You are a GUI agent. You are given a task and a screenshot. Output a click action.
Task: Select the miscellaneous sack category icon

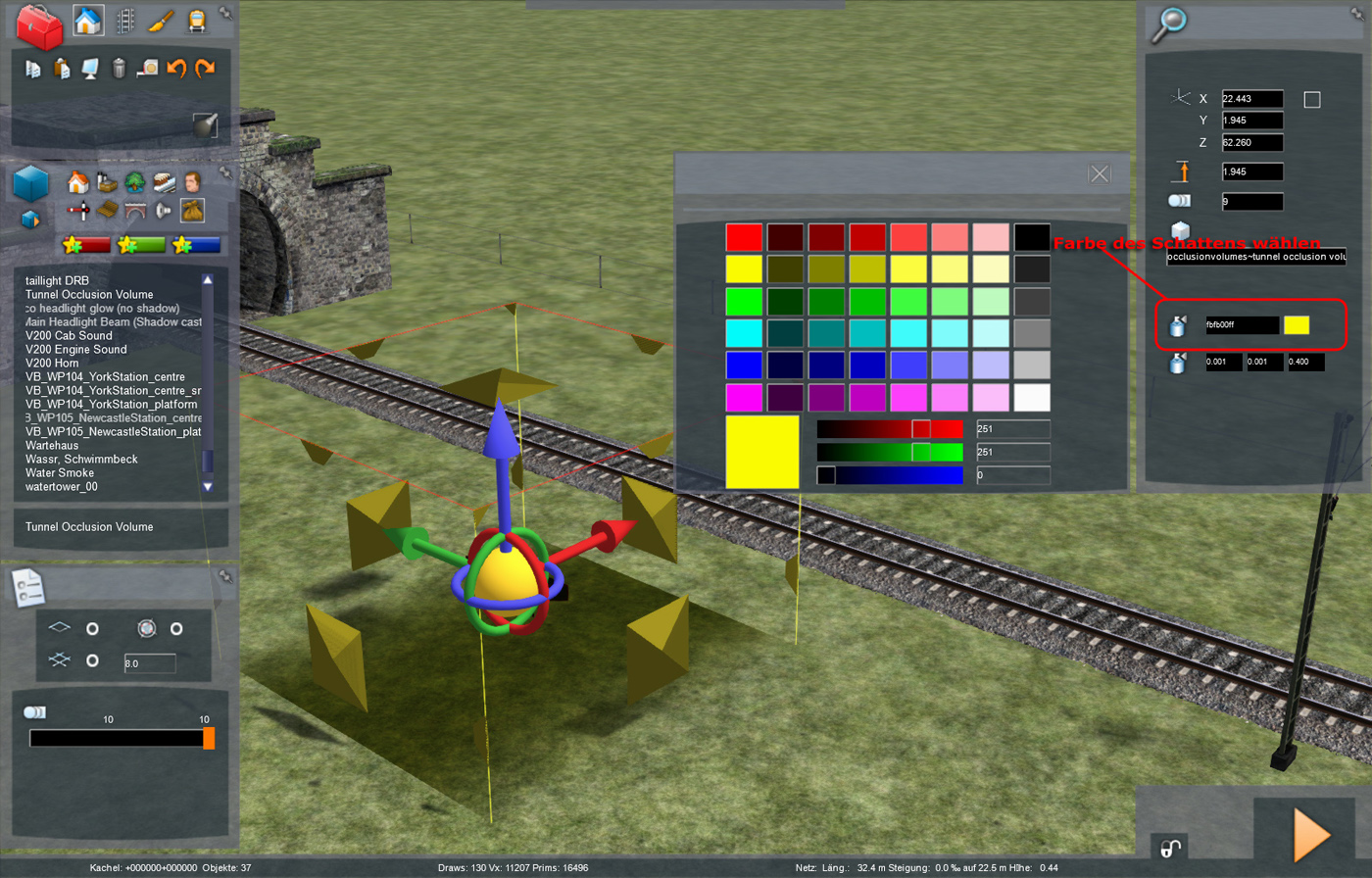click(x=192, y=209)
